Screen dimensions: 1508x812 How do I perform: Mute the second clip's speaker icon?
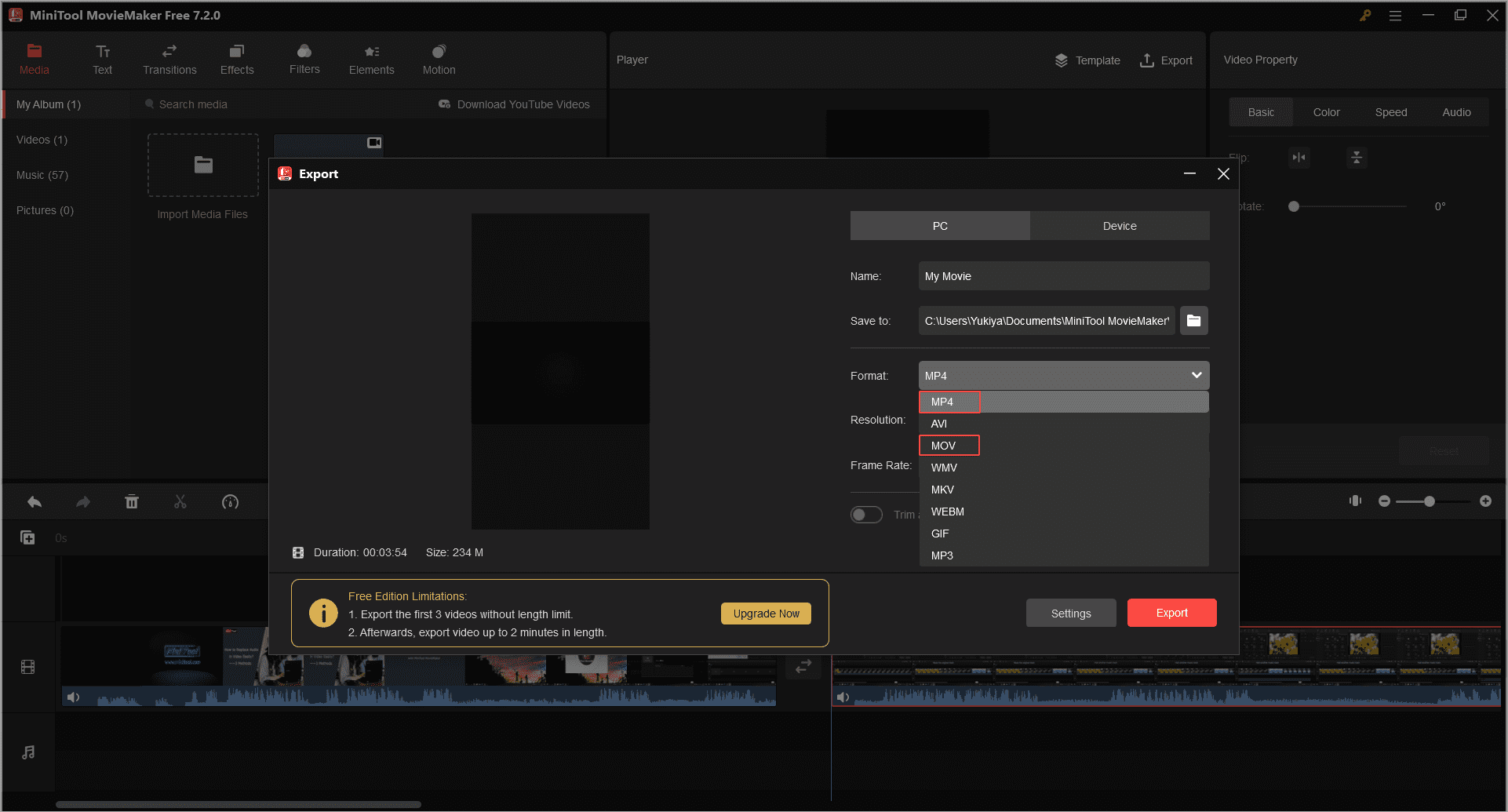tap(843, 697)
